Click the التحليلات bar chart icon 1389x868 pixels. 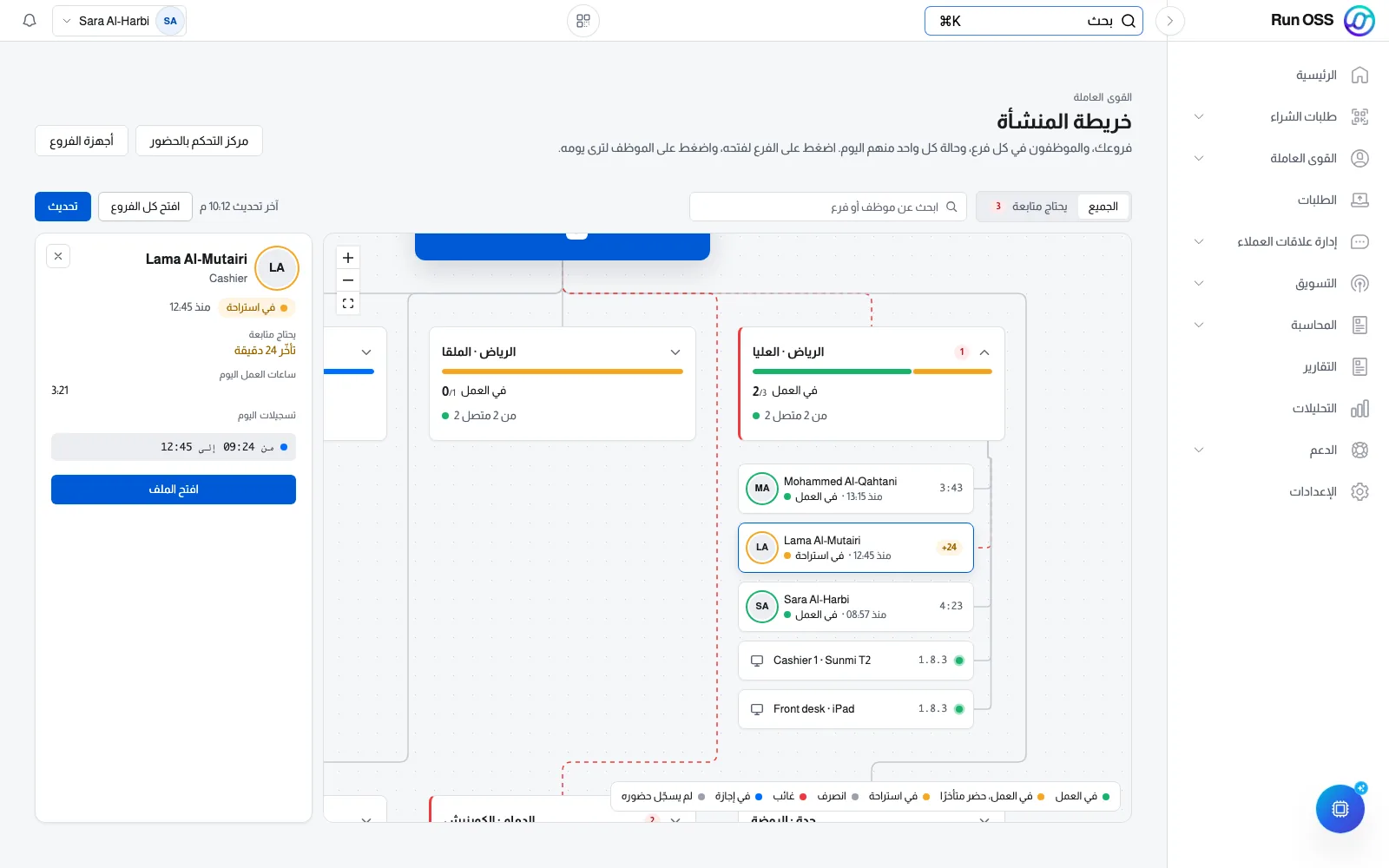click(x=1360, y=409)
